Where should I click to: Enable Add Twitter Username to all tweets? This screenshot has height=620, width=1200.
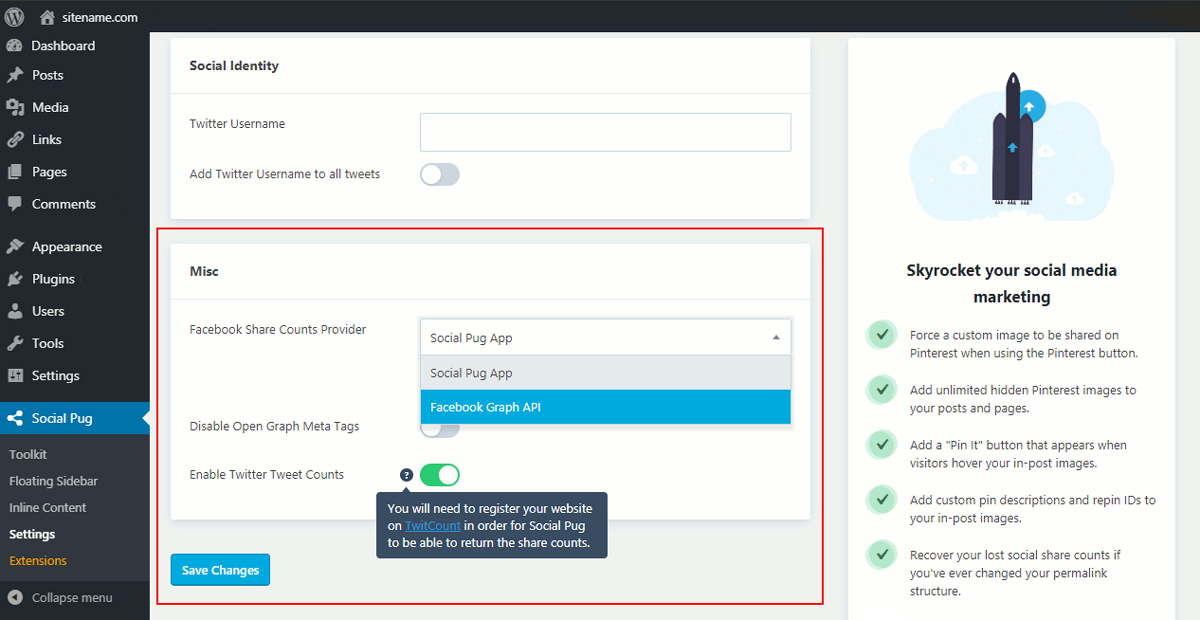pos(440,175)
